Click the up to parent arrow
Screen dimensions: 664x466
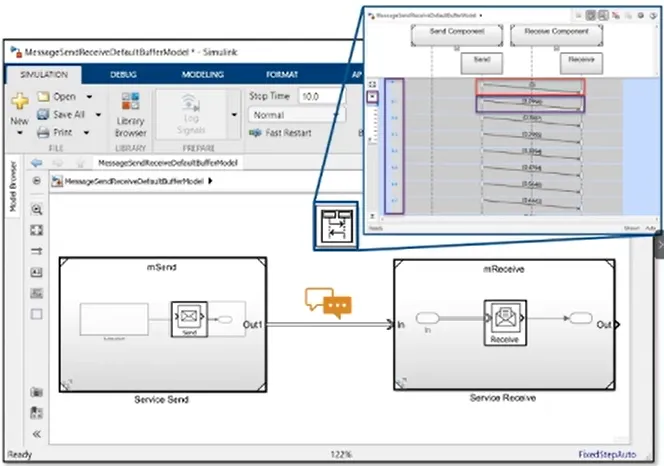pos(80,163)
